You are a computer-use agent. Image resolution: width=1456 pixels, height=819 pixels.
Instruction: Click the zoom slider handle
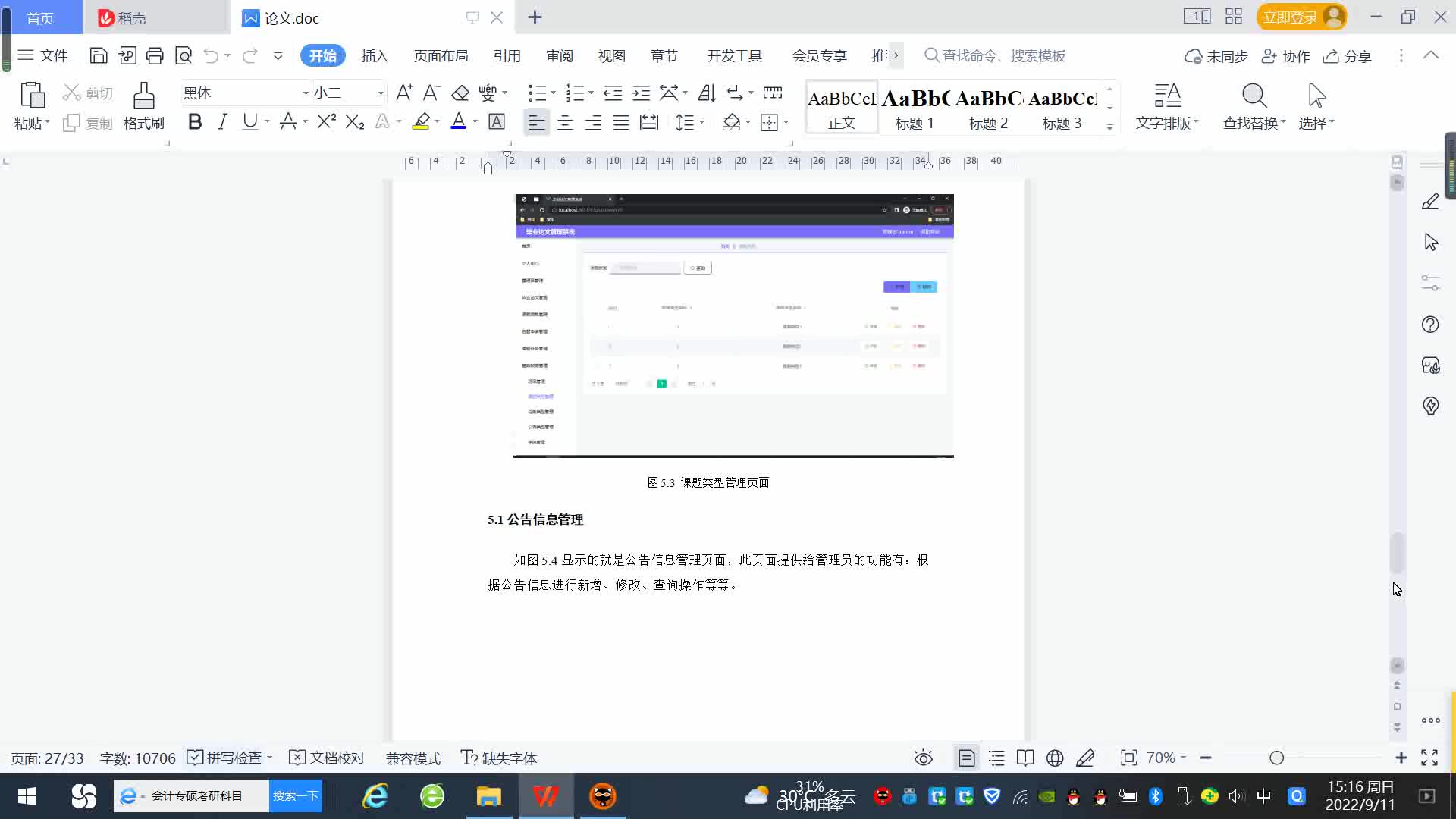(x=1276, y=758)
